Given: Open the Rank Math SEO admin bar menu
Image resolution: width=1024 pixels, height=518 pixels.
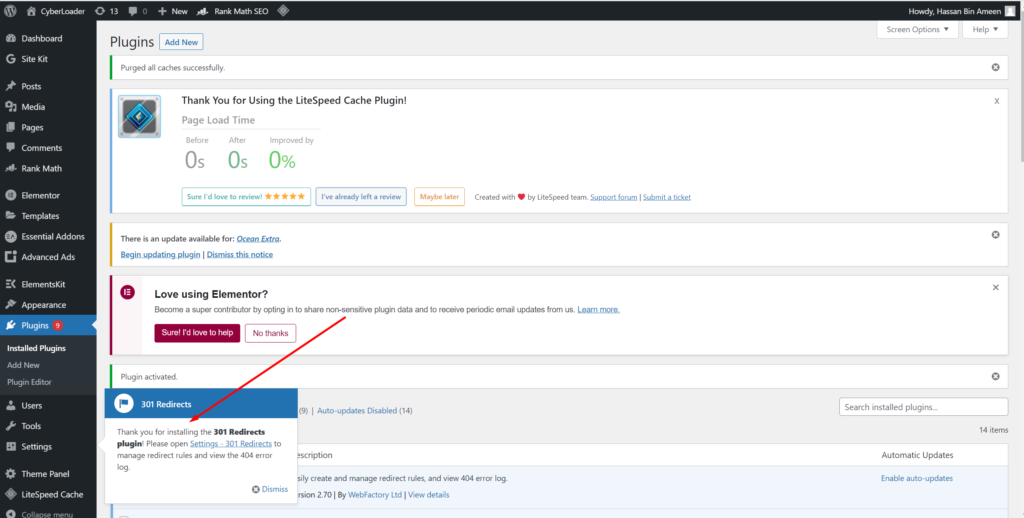Looking at the screenshot, I should click(232, 11).
